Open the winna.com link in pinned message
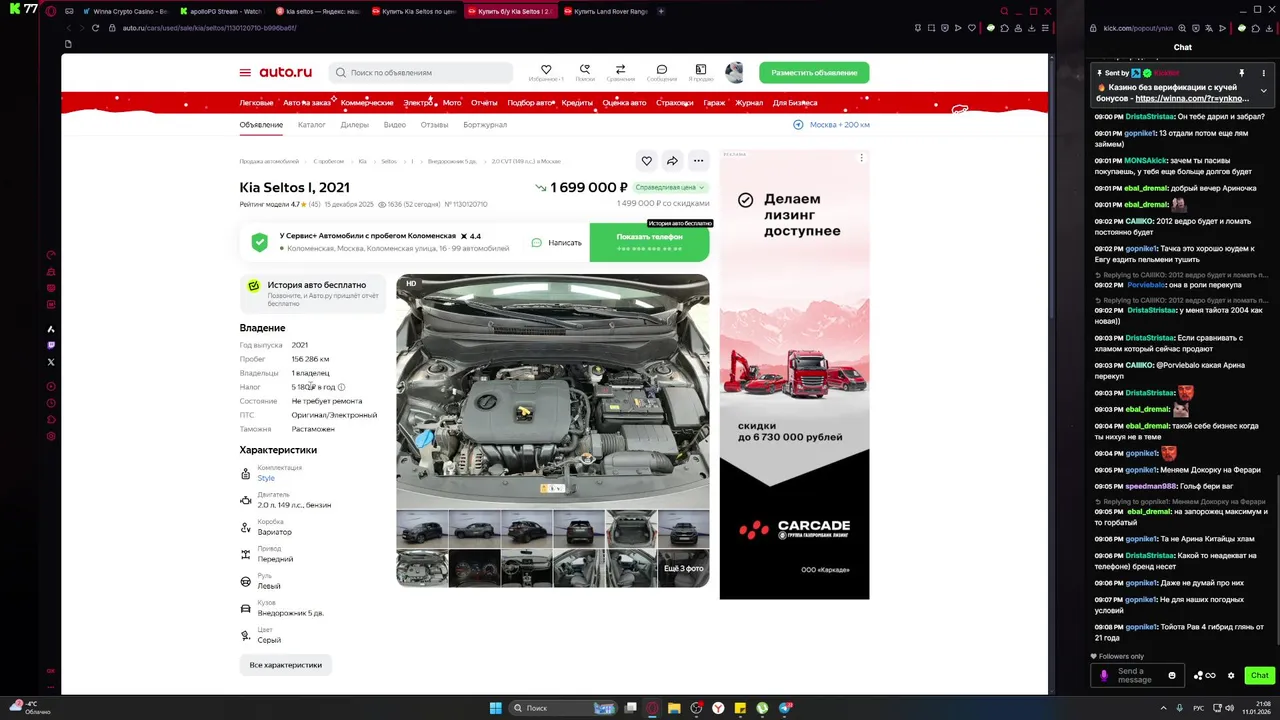Screen dimensions: 1280x720 (1192, 99)
